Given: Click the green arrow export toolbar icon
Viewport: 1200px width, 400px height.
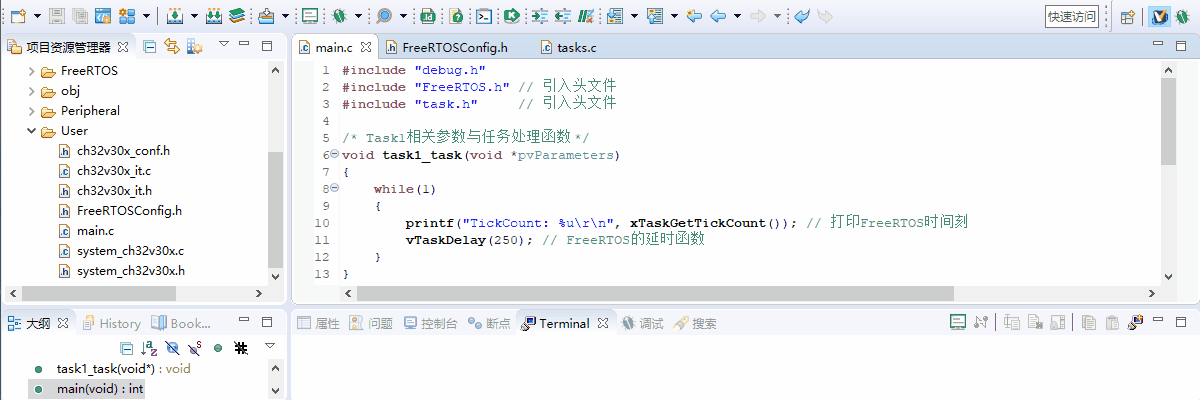Looking at the screenshot, I should 511,16.
